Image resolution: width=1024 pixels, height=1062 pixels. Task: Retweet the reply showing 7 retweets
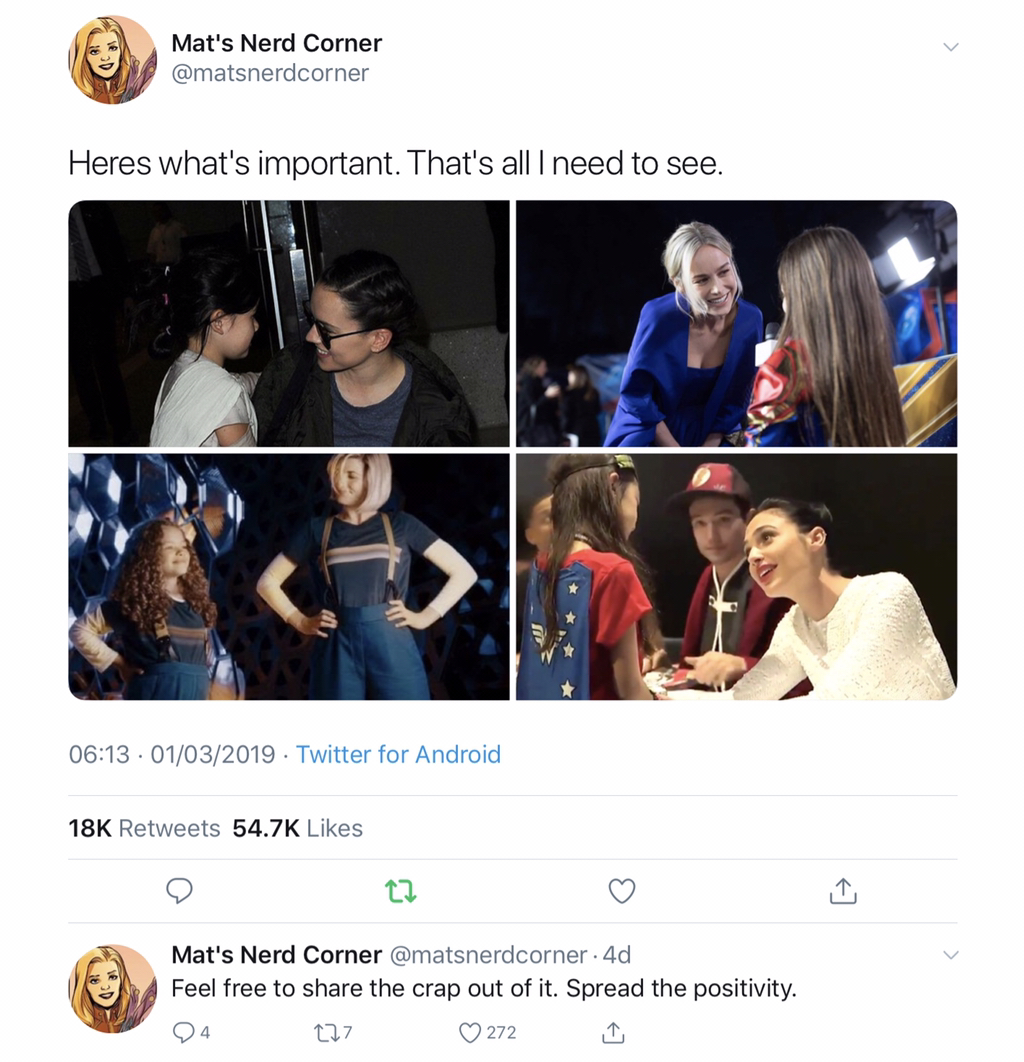pyautogui.click(x=333, y=1032)
